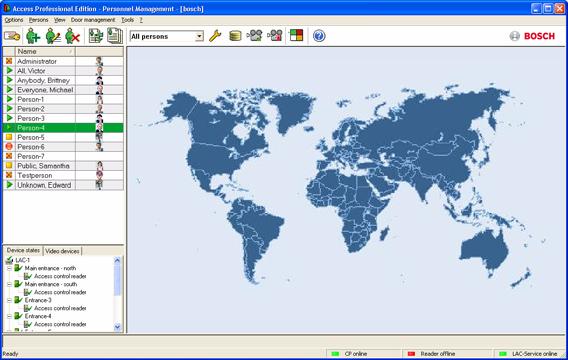Click the device tree scroll down arrow
The image size is (568, 360).
[117, 327]
